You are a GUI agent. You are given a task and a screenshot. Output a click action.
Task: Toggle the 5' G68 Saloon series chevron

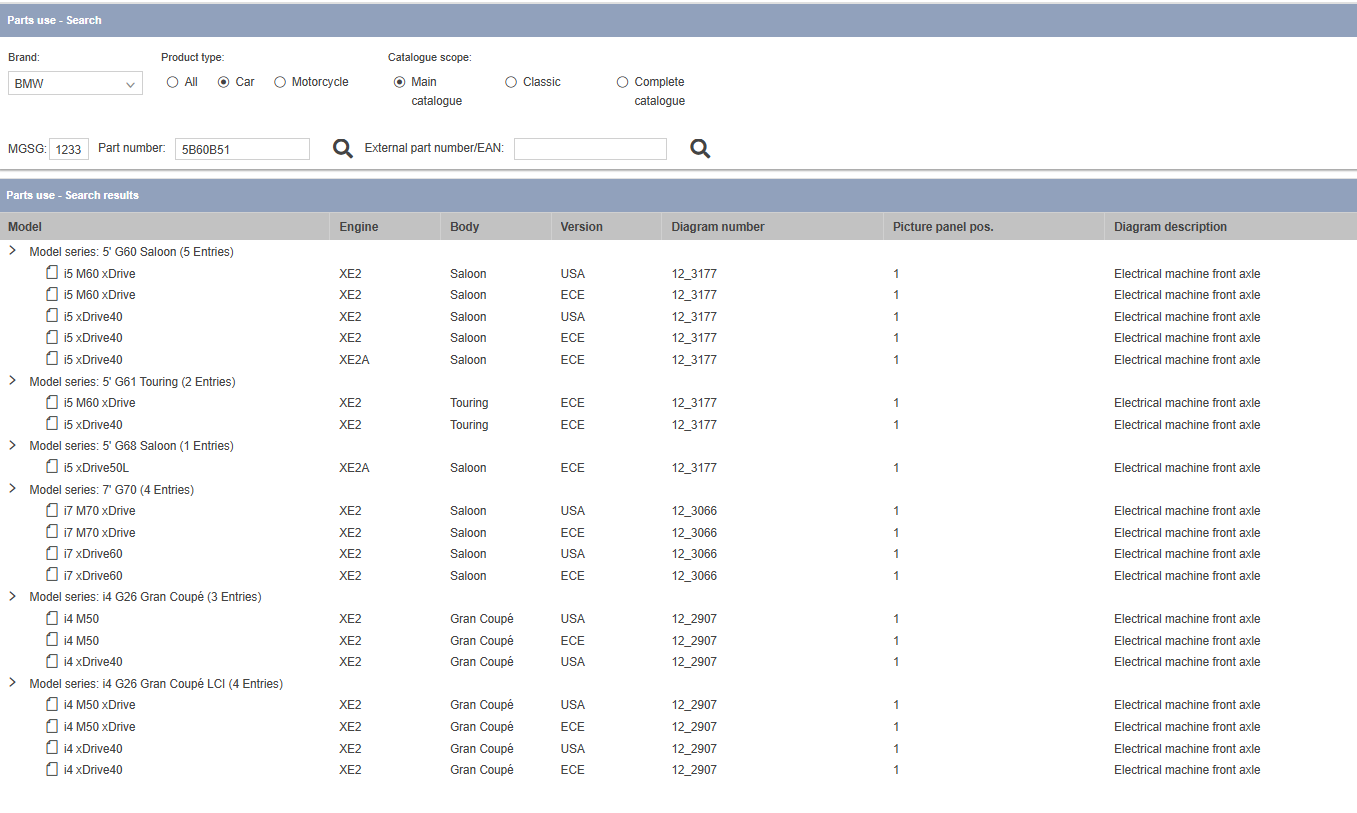point(13,445)
